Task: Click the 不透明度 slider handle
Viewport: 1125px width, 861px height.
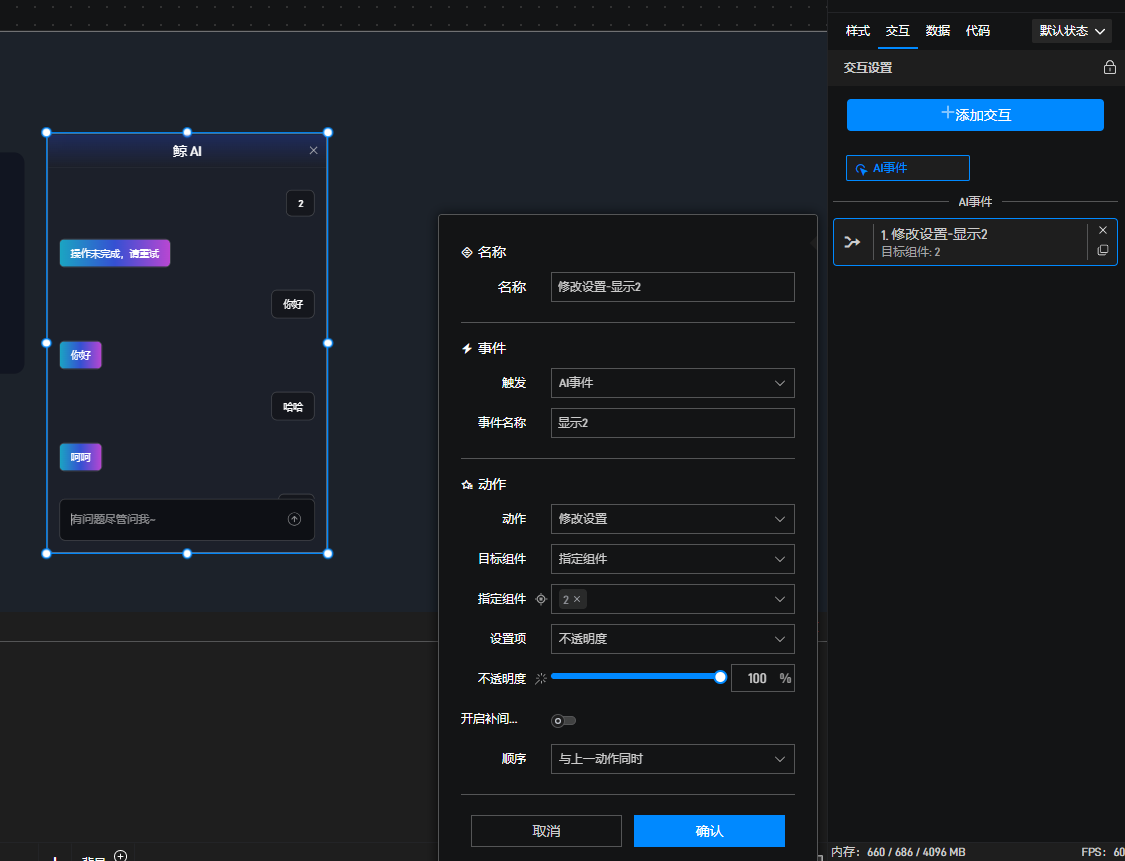Action: click(x=720, y=677)
